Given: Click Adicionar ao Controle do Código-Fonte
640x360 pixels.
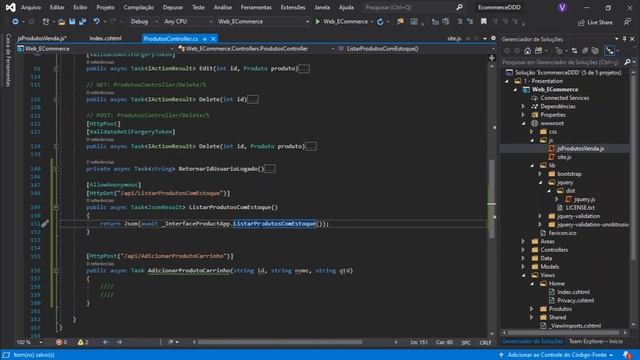Looking at the screenshot, I should [557, 355].
